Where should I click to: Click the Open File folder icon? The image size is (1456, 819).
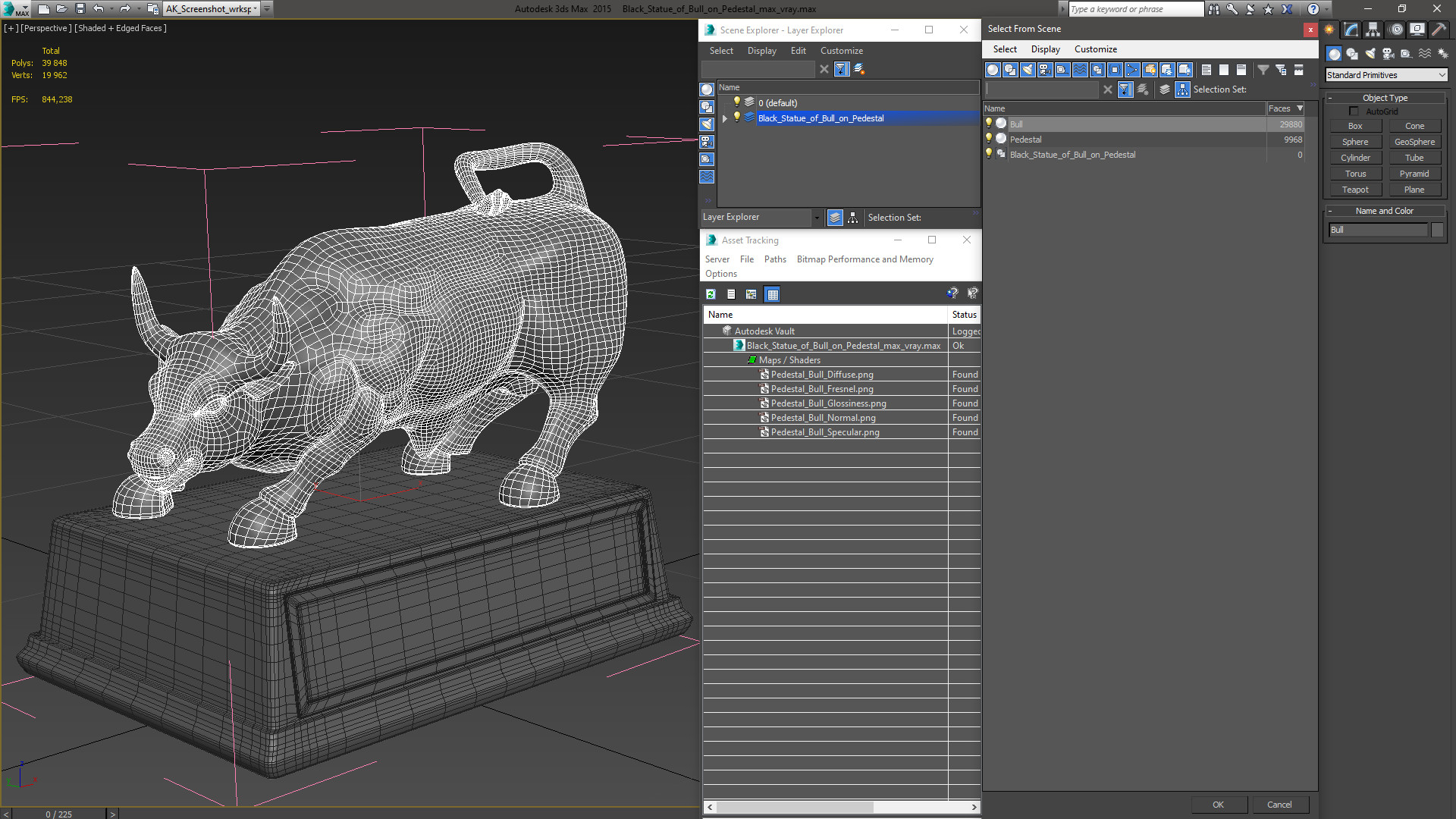click(61, 9)
